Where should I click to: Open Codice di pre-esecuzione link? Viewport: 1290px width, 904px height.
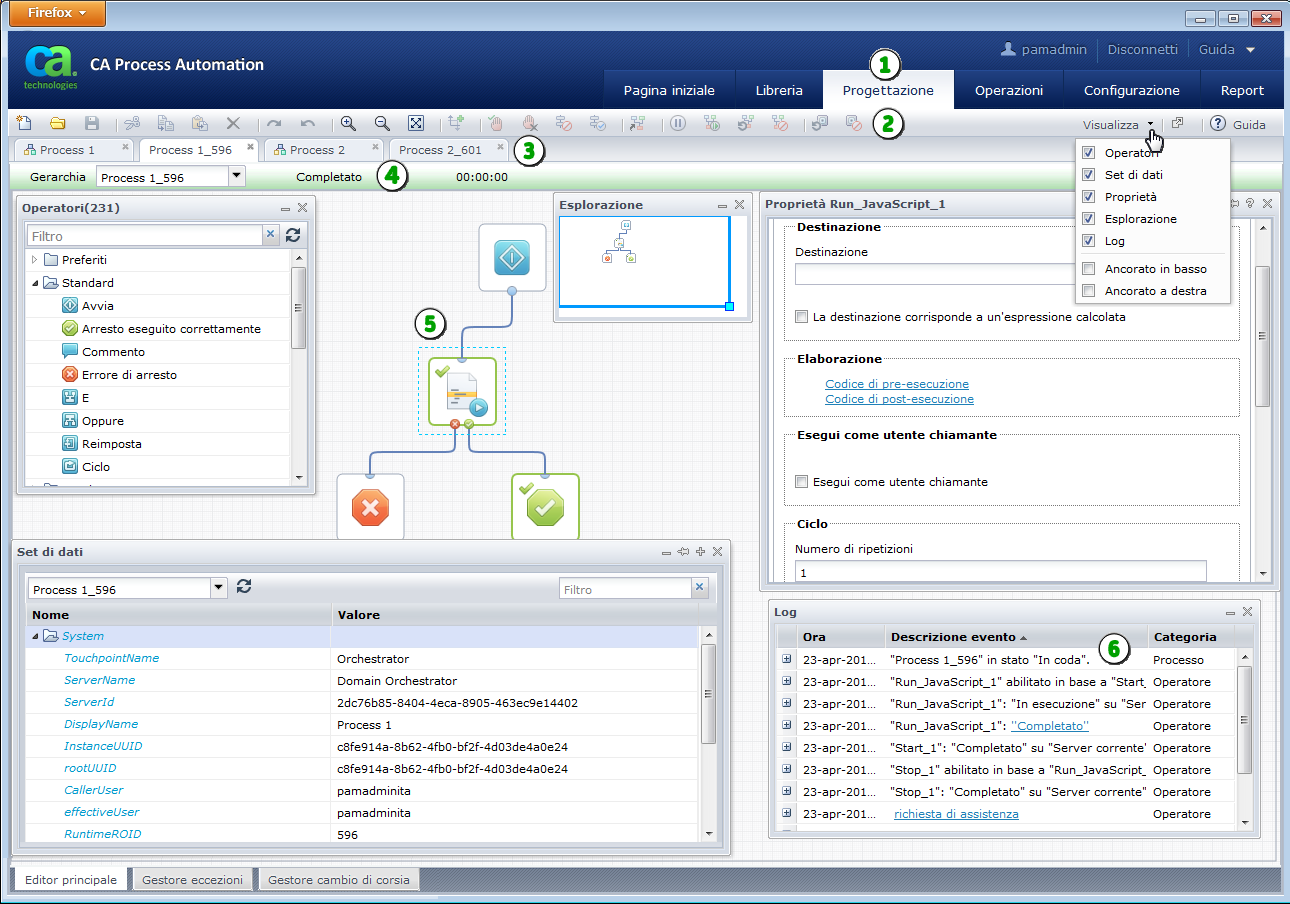(896, 384)
